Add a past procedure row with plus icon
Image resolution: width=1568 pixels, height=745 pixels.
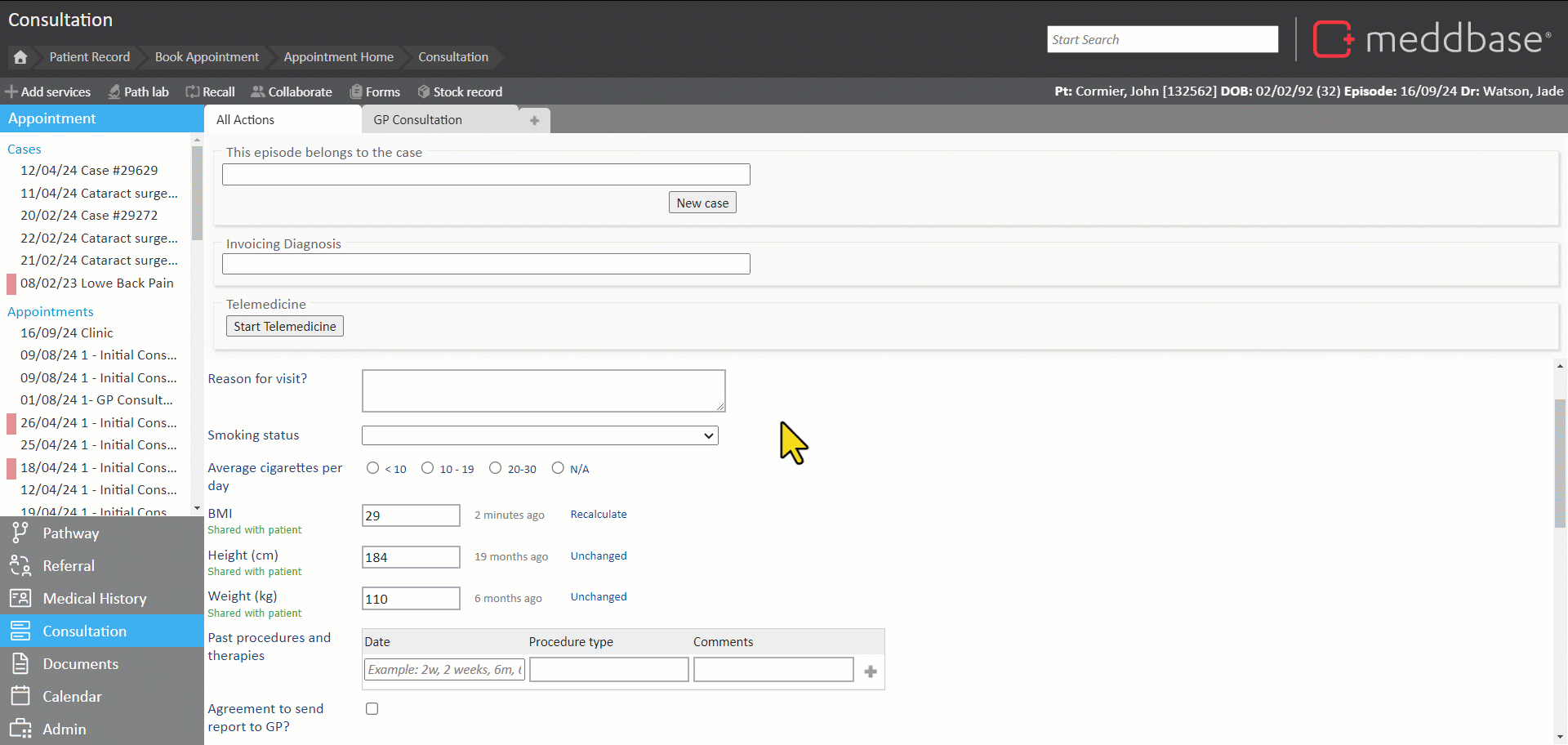click(x=871, y=671)
